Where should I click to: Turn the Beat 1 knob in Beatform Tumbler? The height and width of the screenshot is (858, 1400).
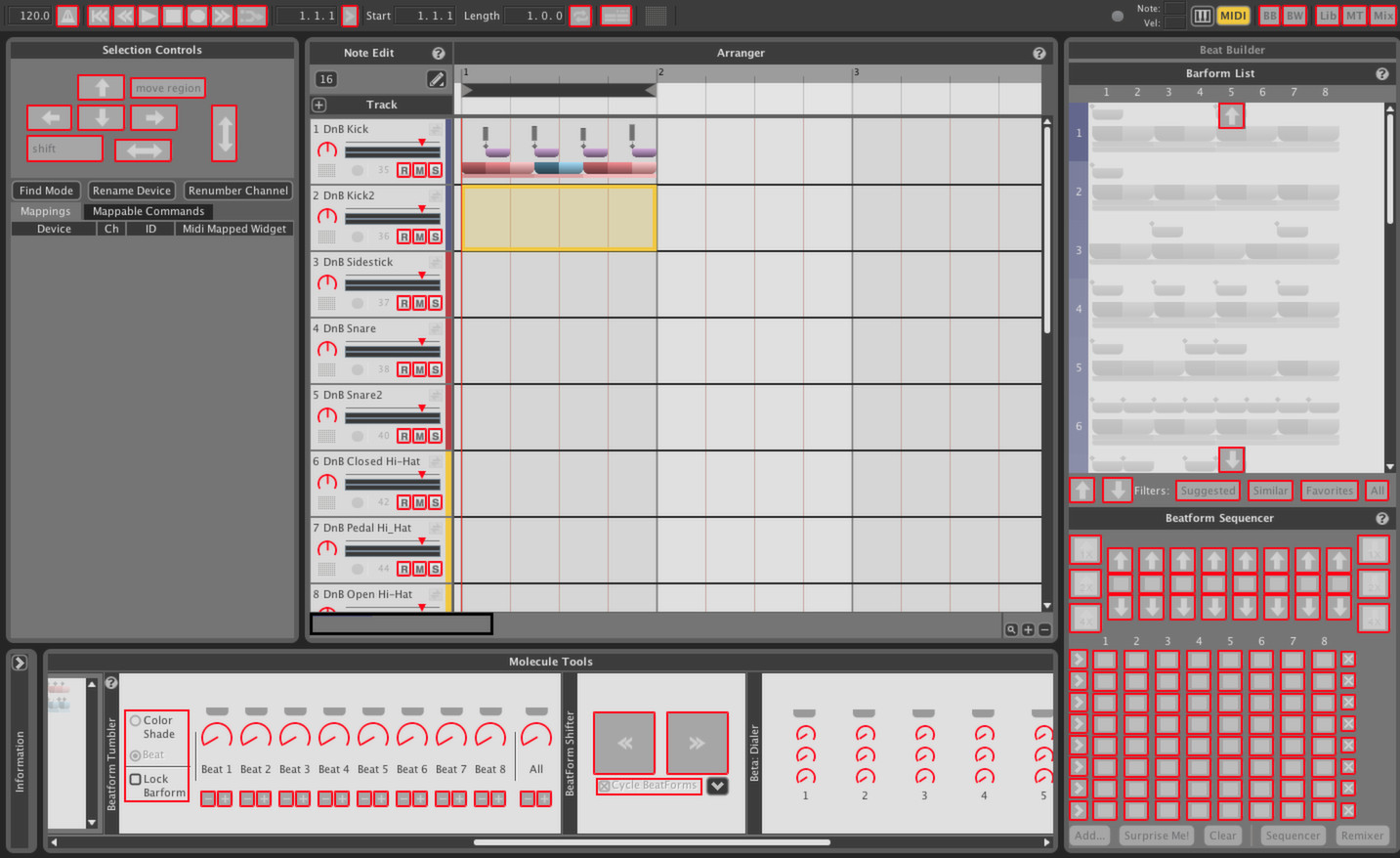(216, 736)
